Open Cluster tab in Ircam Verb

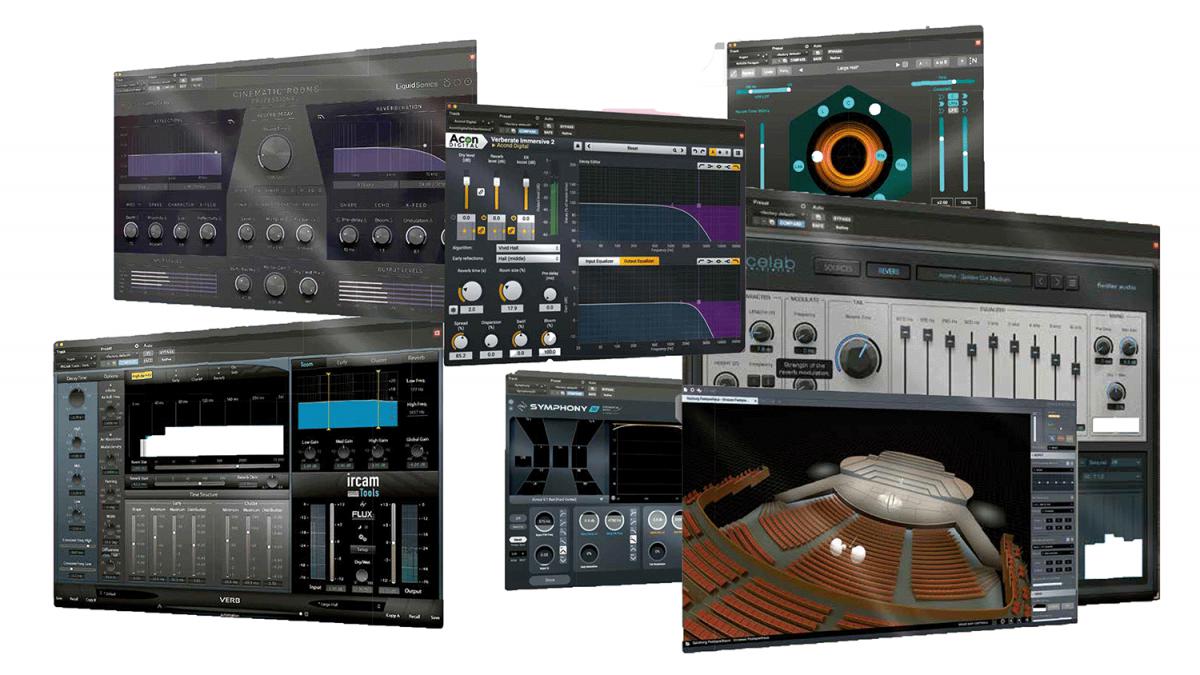pos(378,360)
